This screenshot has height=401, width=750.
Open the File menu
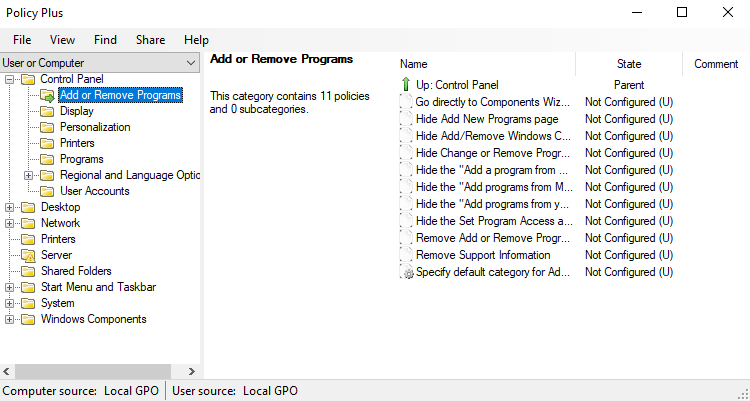coord(22,40)
